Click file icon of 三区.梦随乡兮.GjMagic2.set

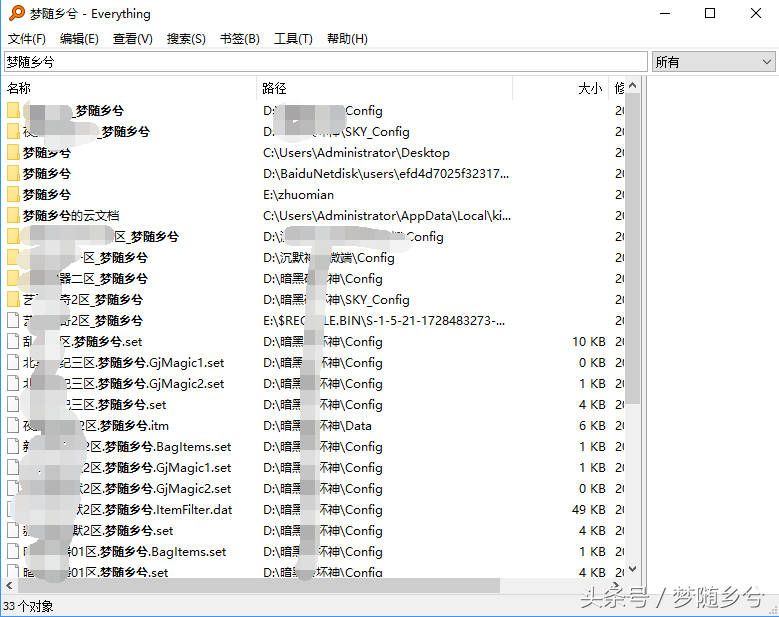tap(13, 384)
